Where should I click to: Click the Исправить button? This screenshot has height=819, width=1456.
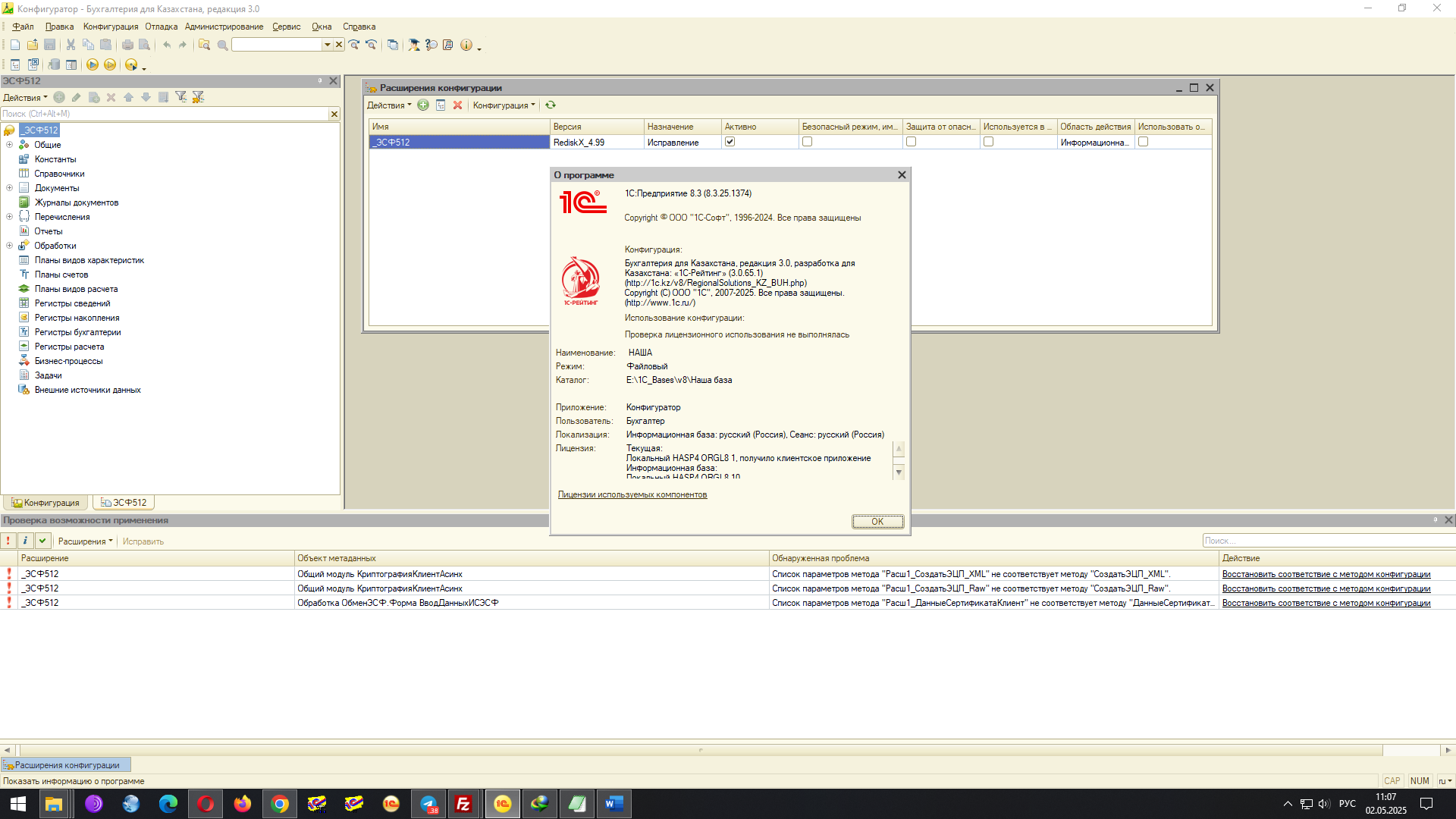point(143,541)
